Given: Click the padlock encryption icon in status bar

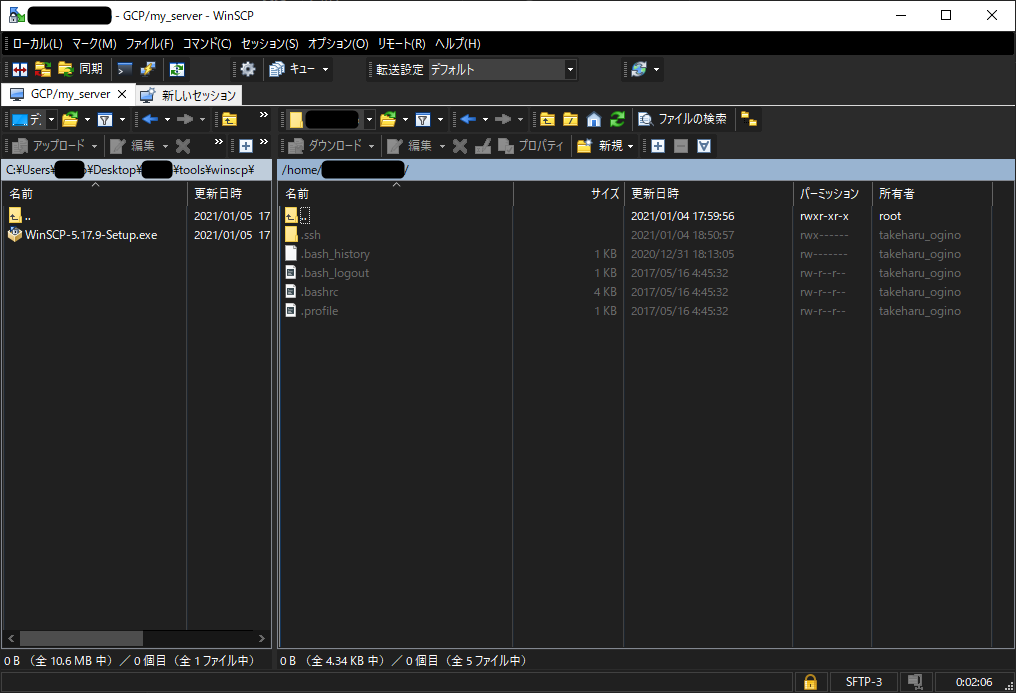Looking at the screenshot, I should (810, 682).
